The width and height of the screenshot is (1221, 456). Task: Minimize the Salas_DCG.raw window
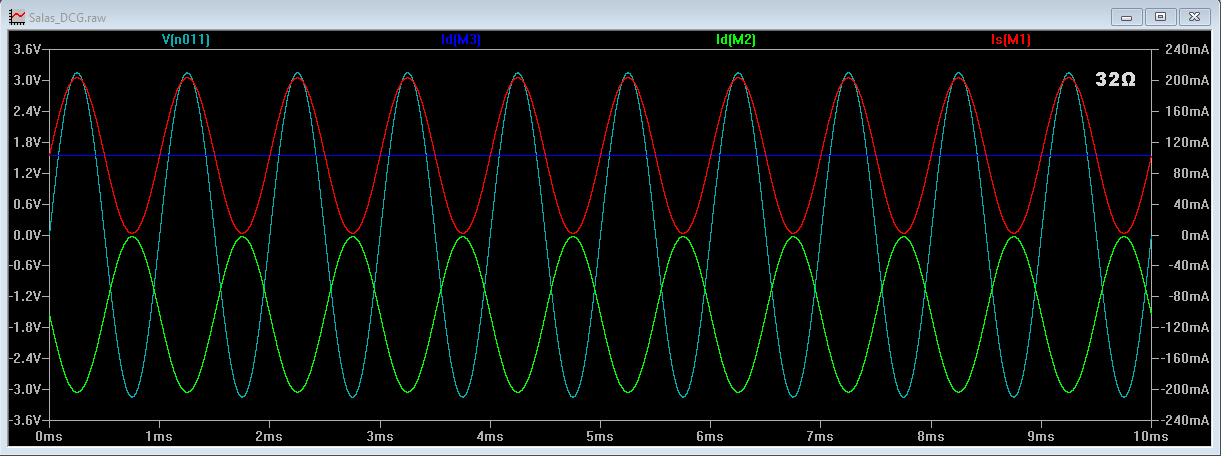click(1129, 17)
